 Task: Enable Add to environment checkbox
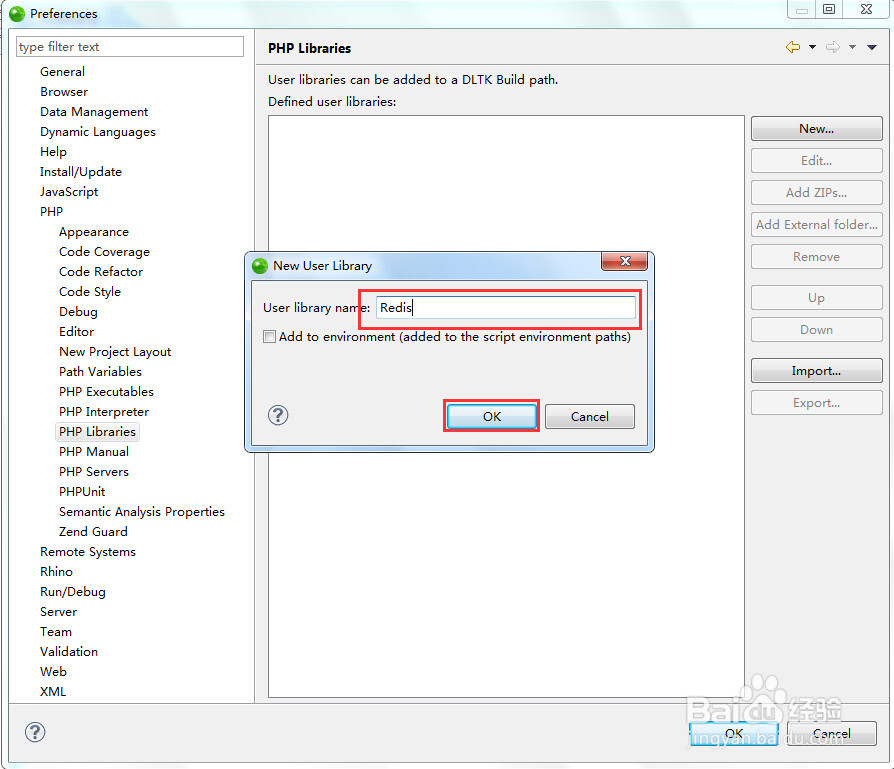coord(269,337)
